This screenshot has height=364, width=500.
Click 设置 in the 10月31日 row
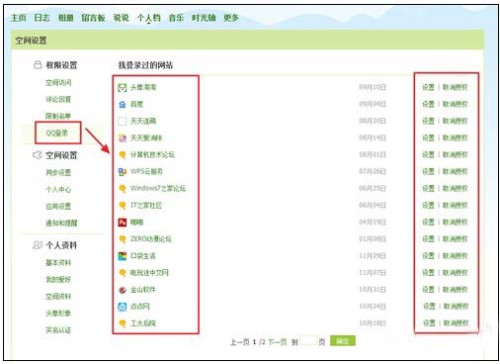click(428, 289)
